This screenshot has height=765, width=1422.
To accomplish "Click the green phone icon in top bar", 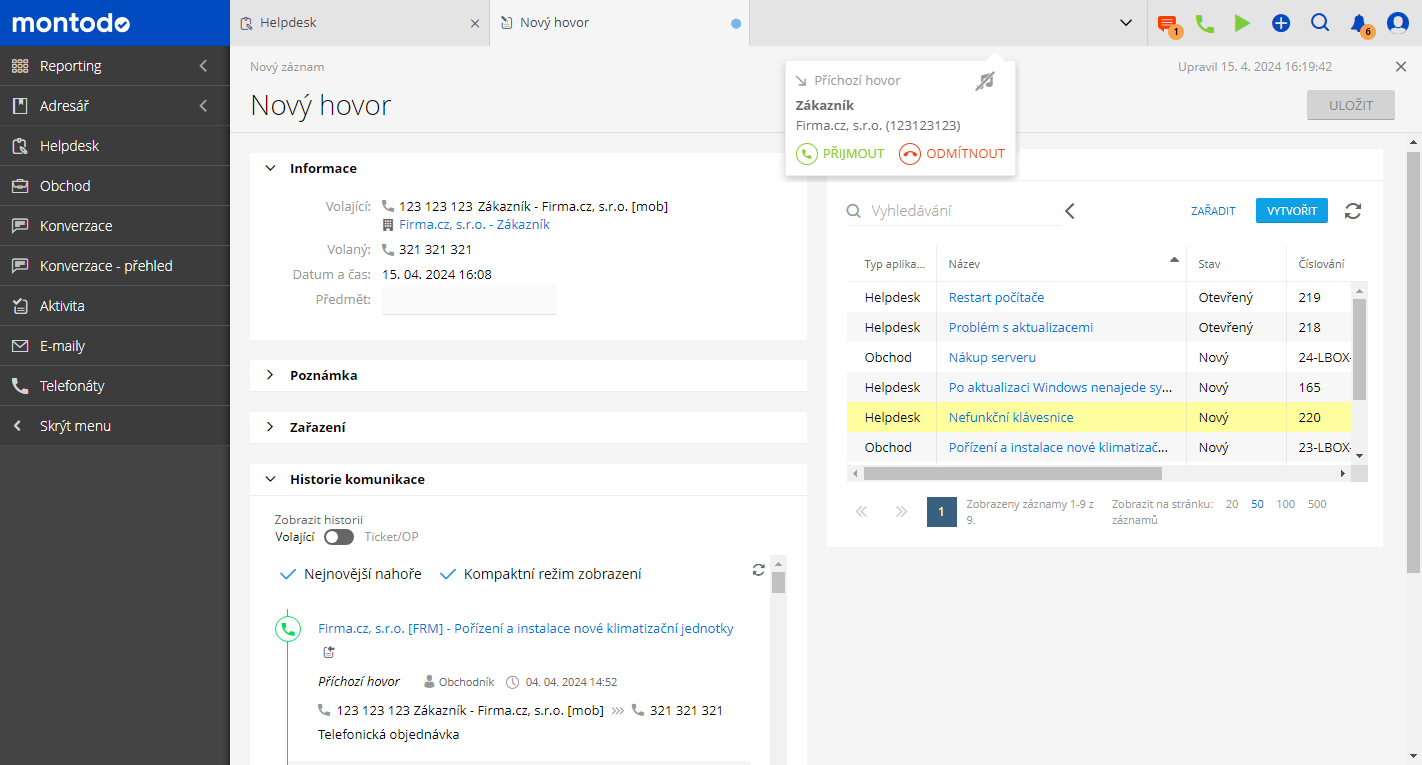I will coord(1205,23).
